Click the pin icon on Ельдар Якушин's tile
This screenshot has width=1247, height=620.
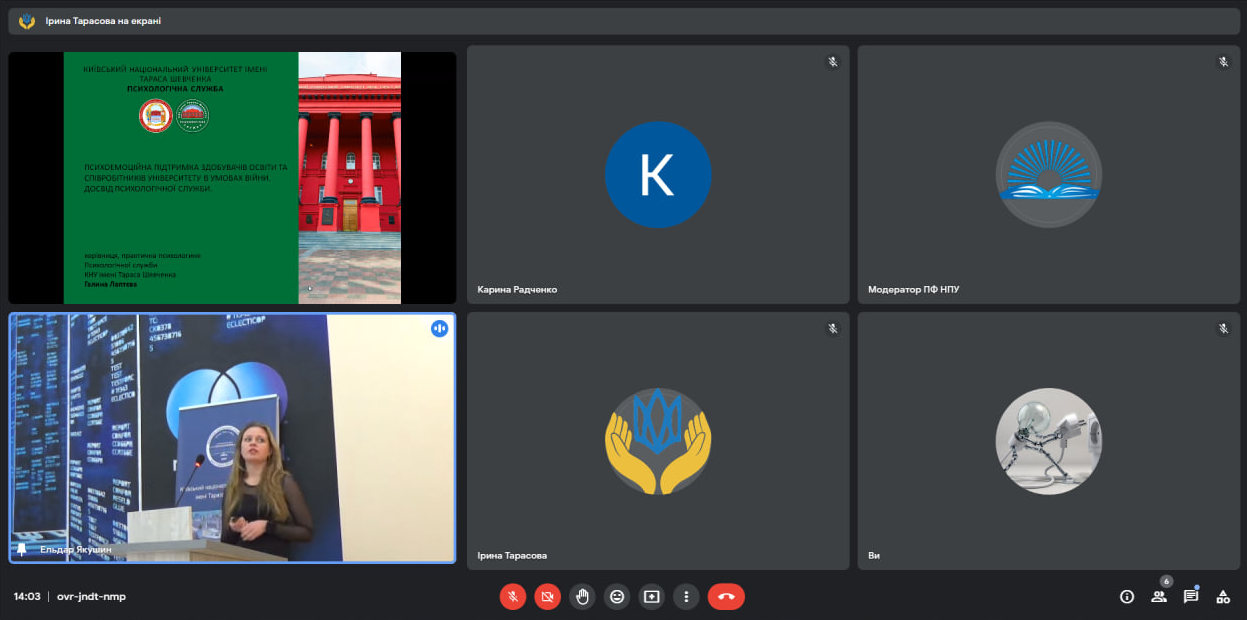click(22, 549)
